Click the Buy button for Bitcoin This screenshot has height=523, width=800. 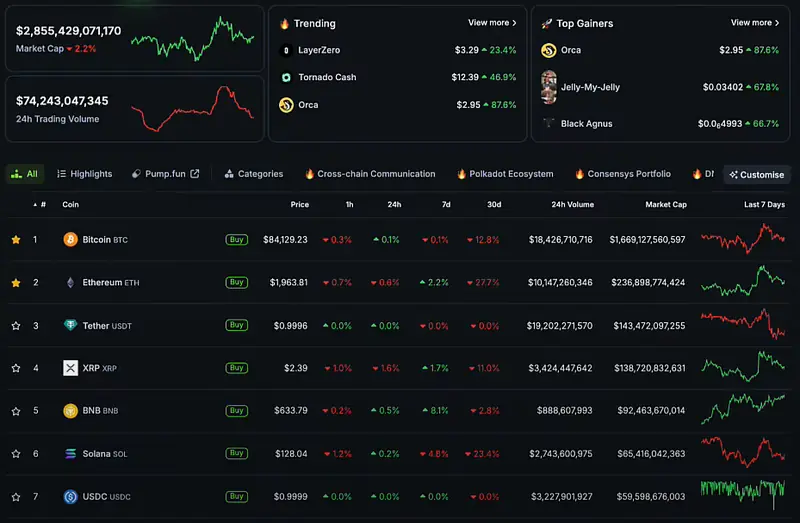point(237,239)
